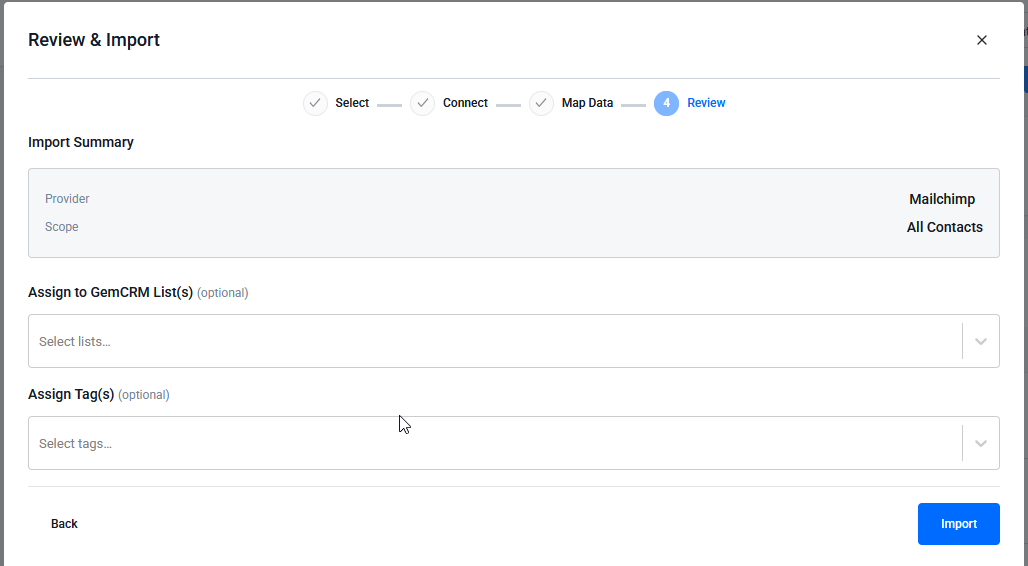Go to the Map Data step label

click(587, 103)
